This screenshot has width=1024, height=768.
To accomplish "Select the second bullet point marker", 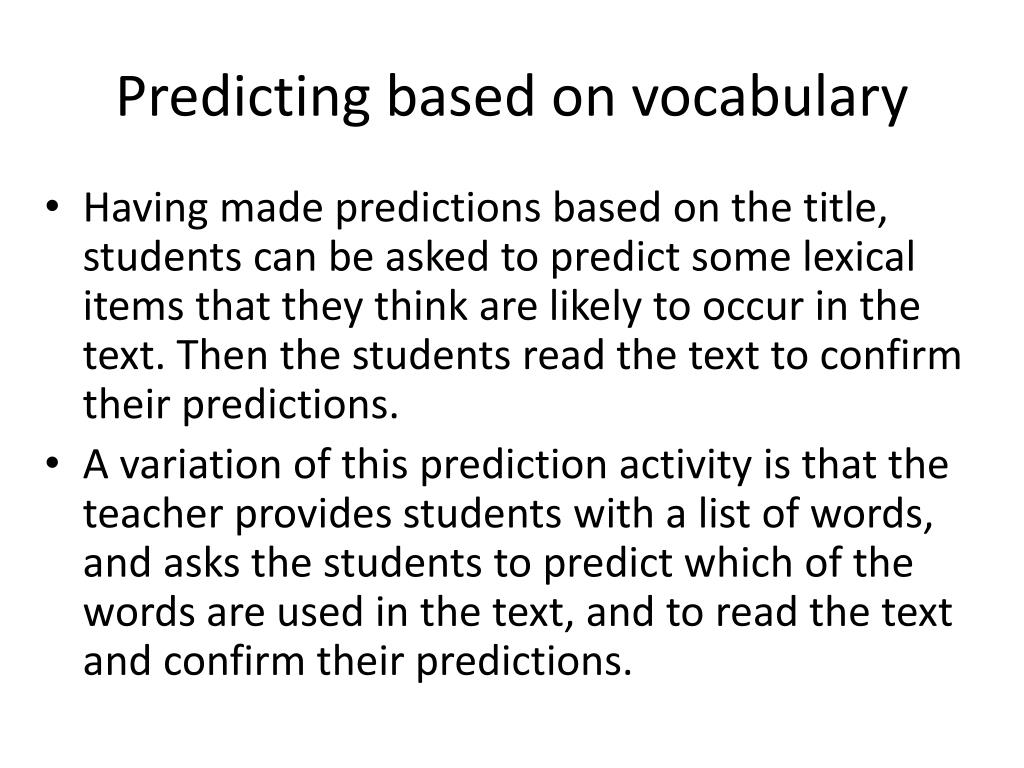I will coord(53,464).
